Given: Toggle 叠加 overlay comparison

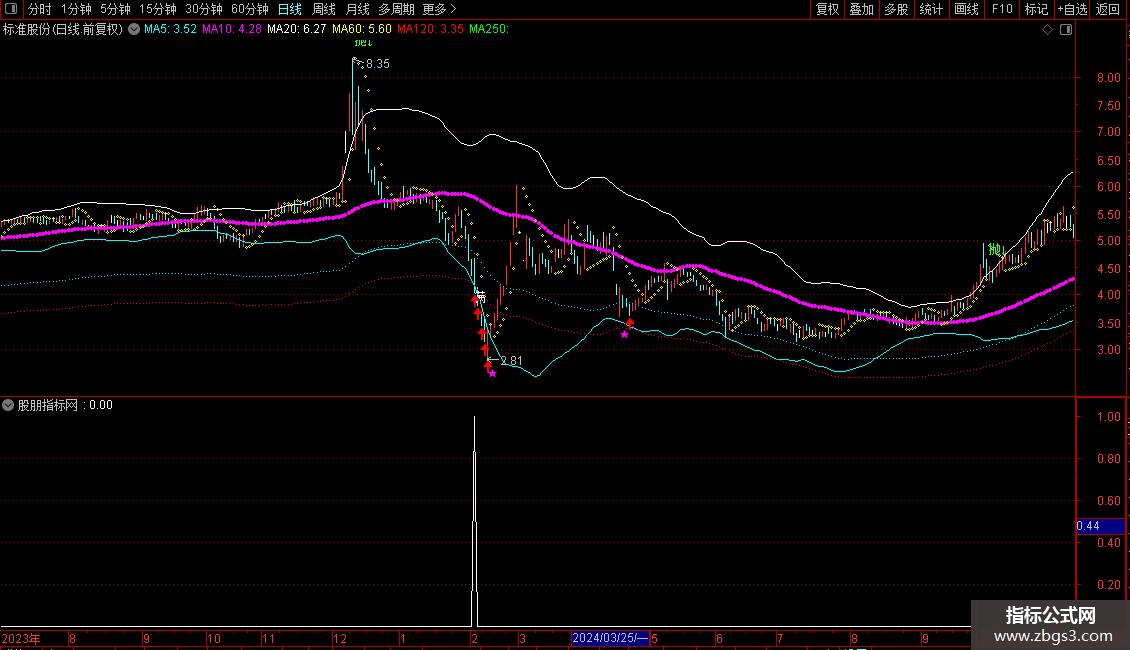Looking at the screenshot, I should 861,9.
